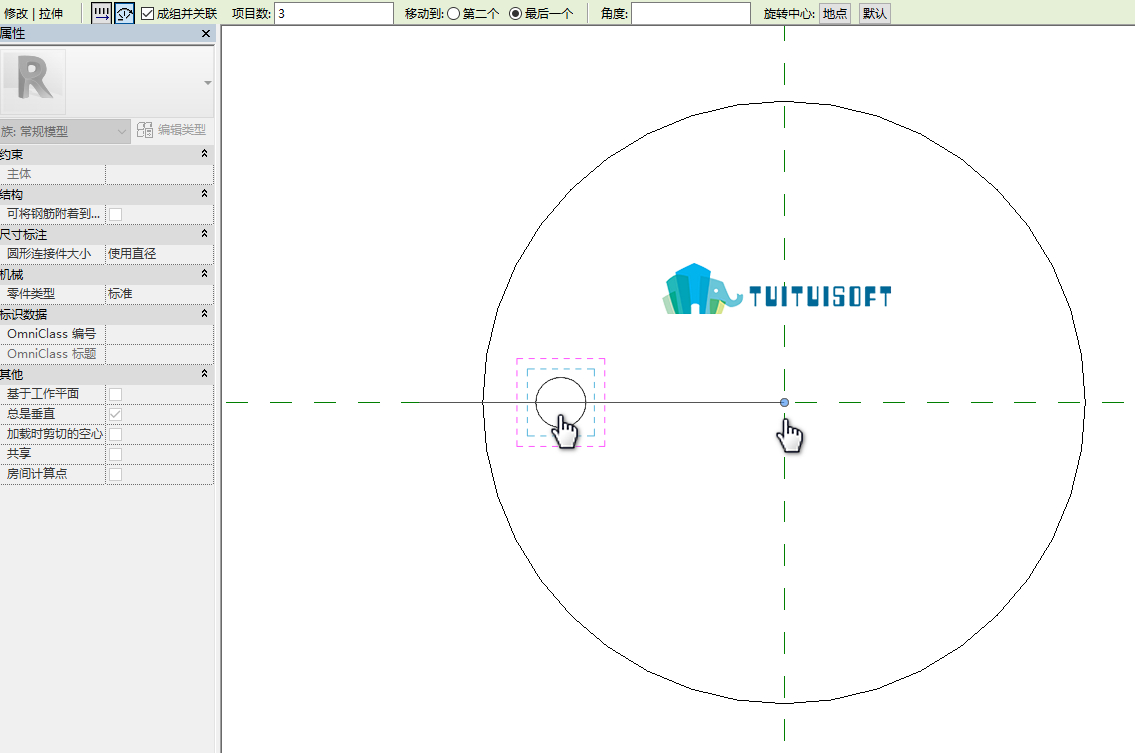Enable the 共享 checkbox

[115, 454]
